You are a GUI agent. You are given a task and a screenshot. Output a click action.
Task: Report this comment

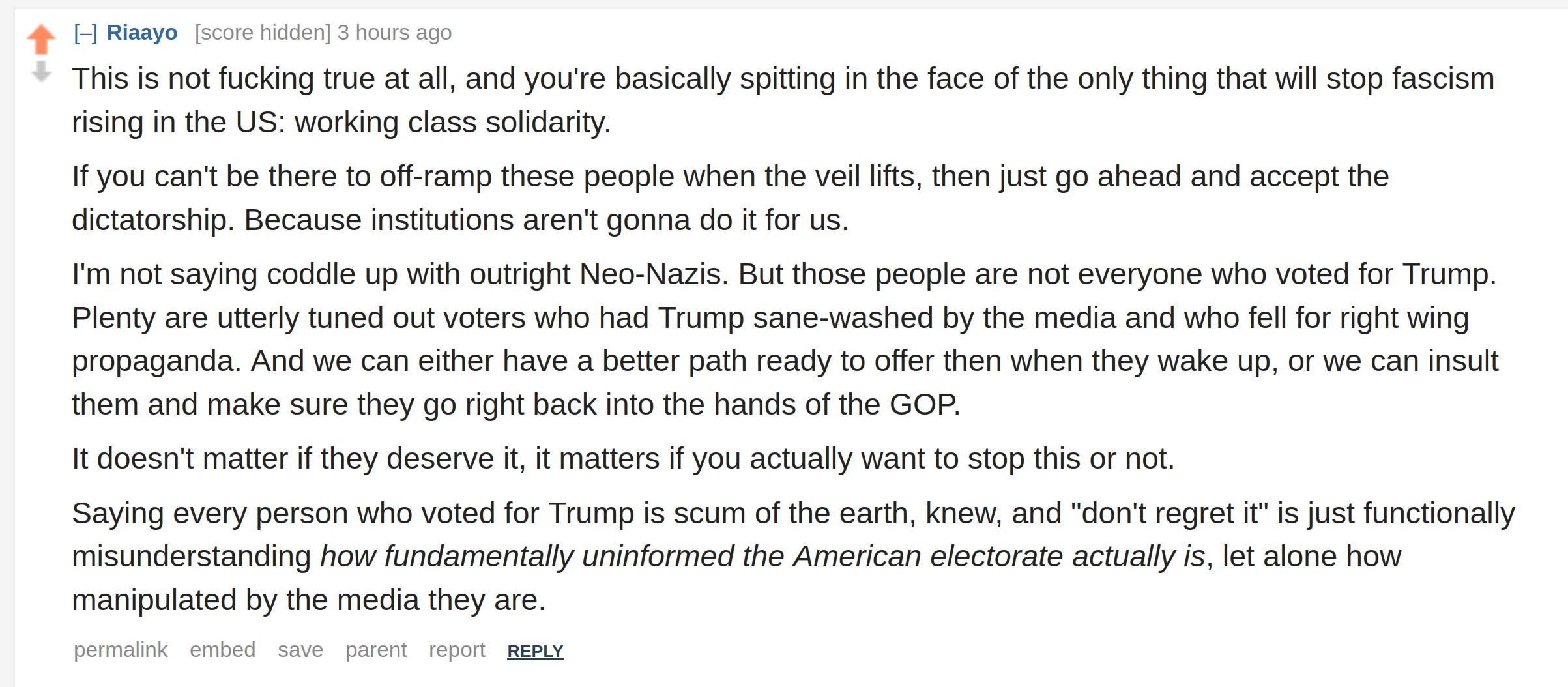tap(457, 650)
